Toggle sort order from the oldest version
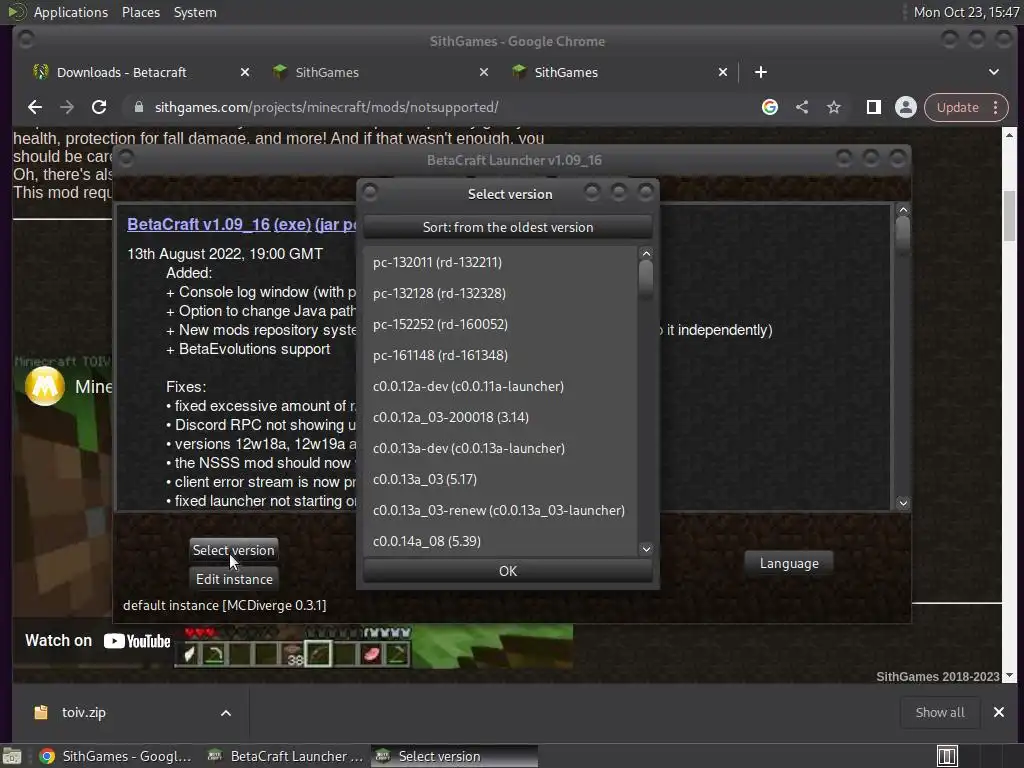Screen dimensions: 1024x768 pos(508,227)
